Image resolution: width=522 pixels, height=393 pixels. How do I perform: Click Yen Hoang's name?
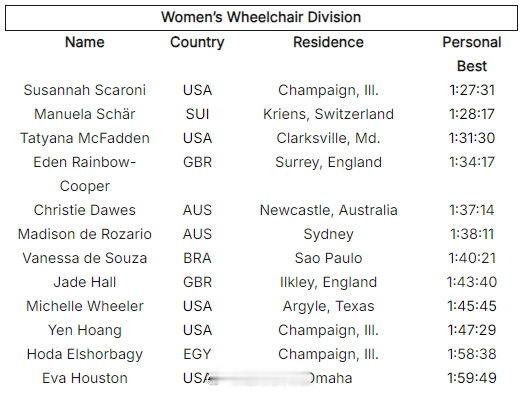85,330
